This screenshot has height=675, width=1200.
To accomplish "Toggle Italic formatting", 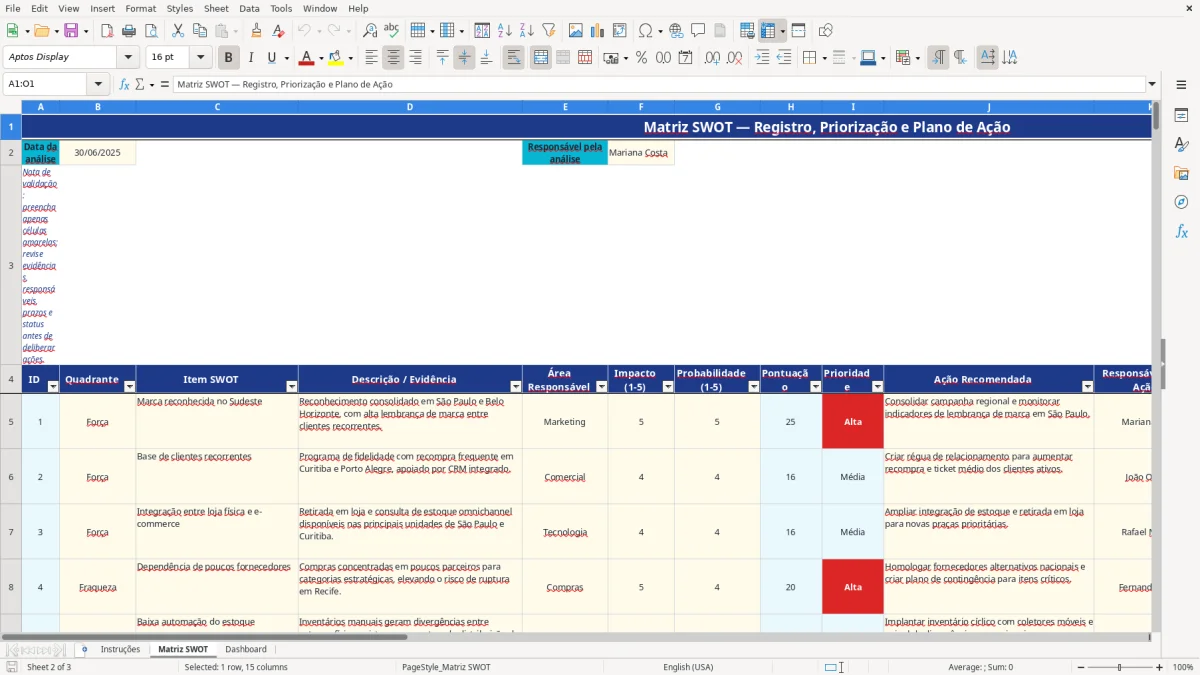I will pyautogui.click(x=250, y=58).
